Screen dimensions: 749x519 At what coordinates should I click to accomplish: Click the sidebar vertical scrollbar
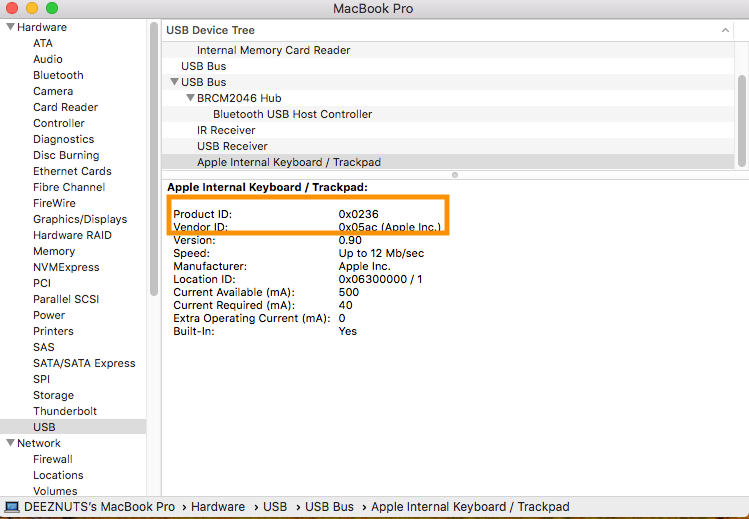pos(154,159)
